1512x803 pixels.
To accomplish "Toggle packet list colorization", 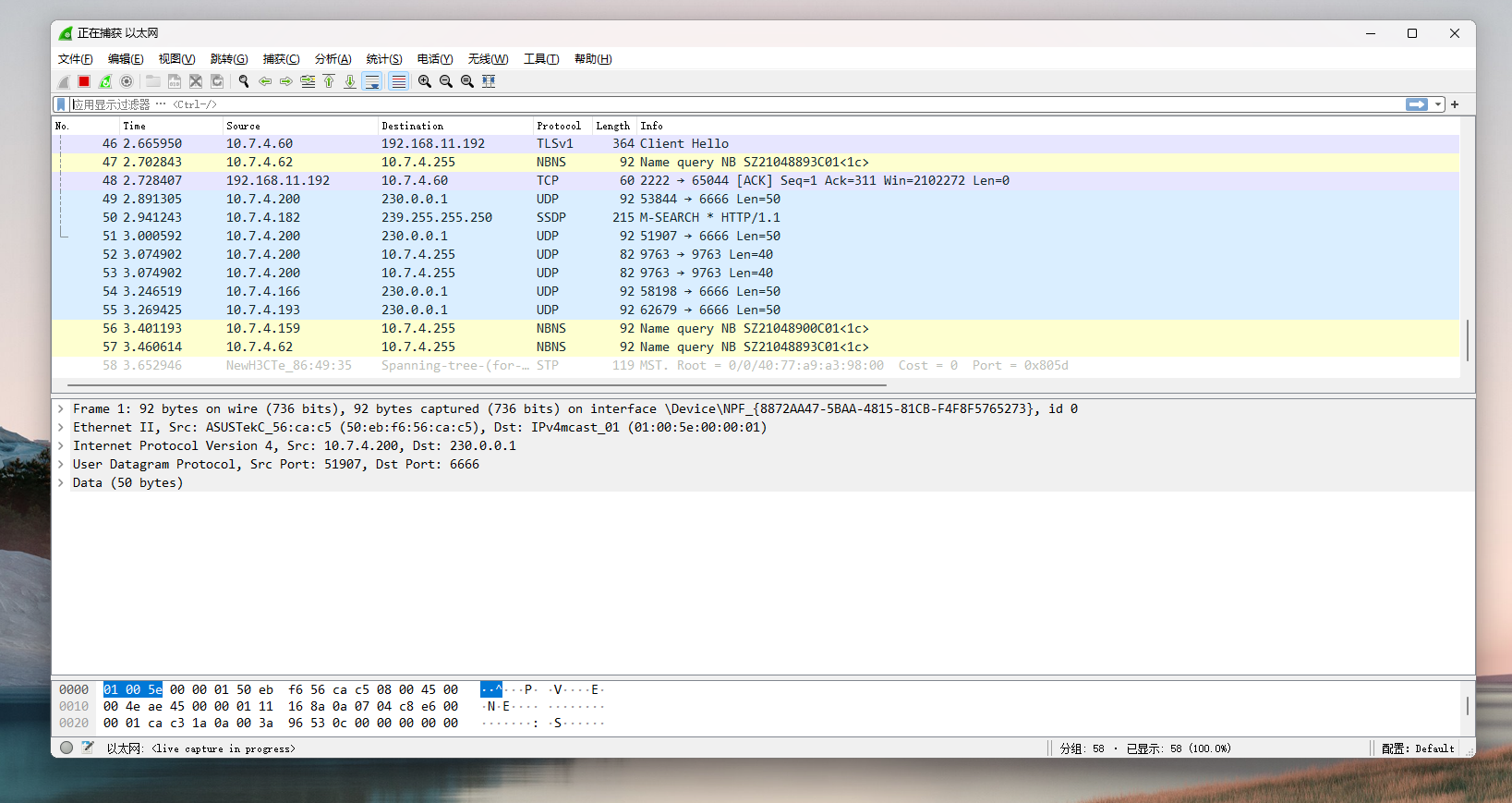I will click(398, 81).
